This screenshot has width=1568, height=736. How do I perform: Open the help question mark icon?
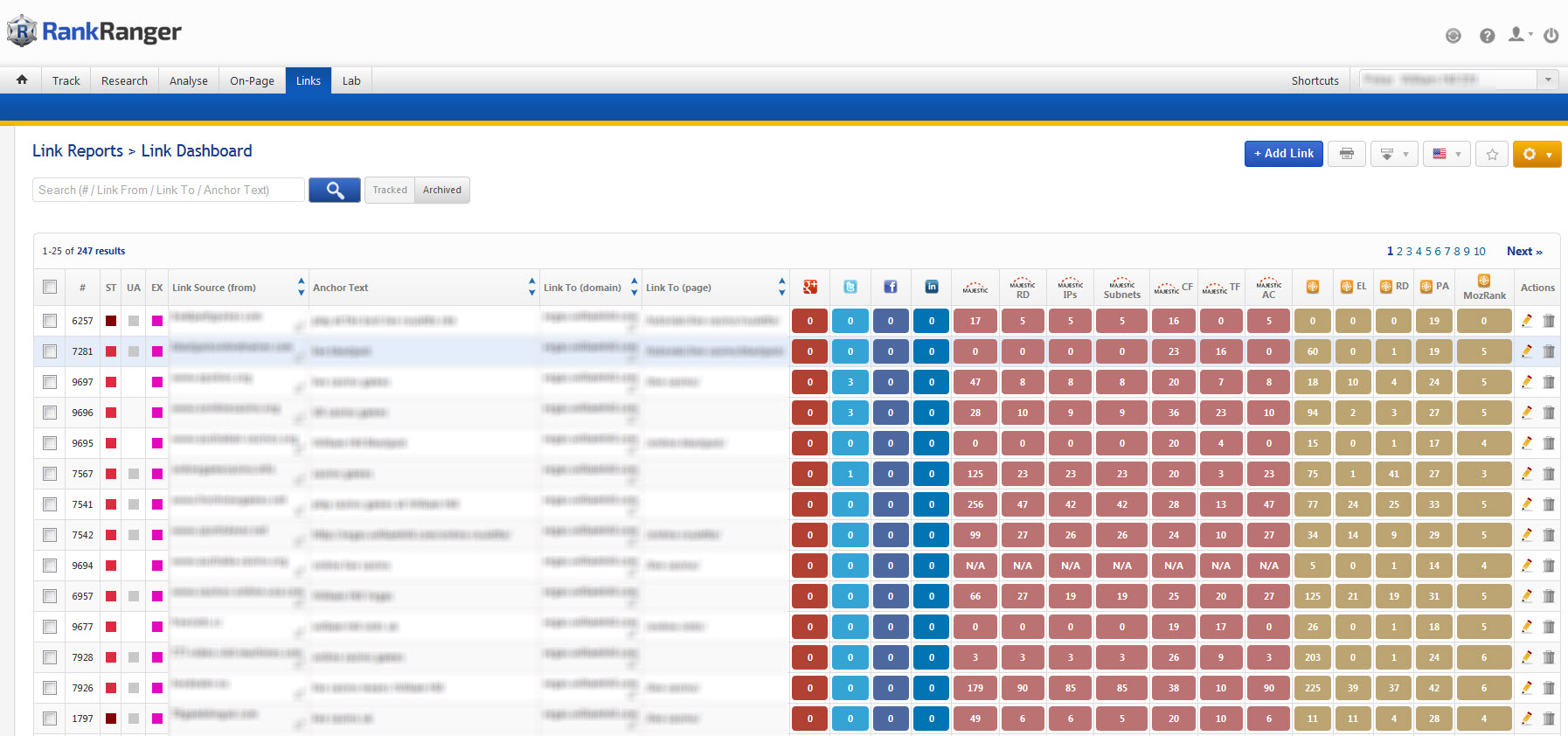1487,36
